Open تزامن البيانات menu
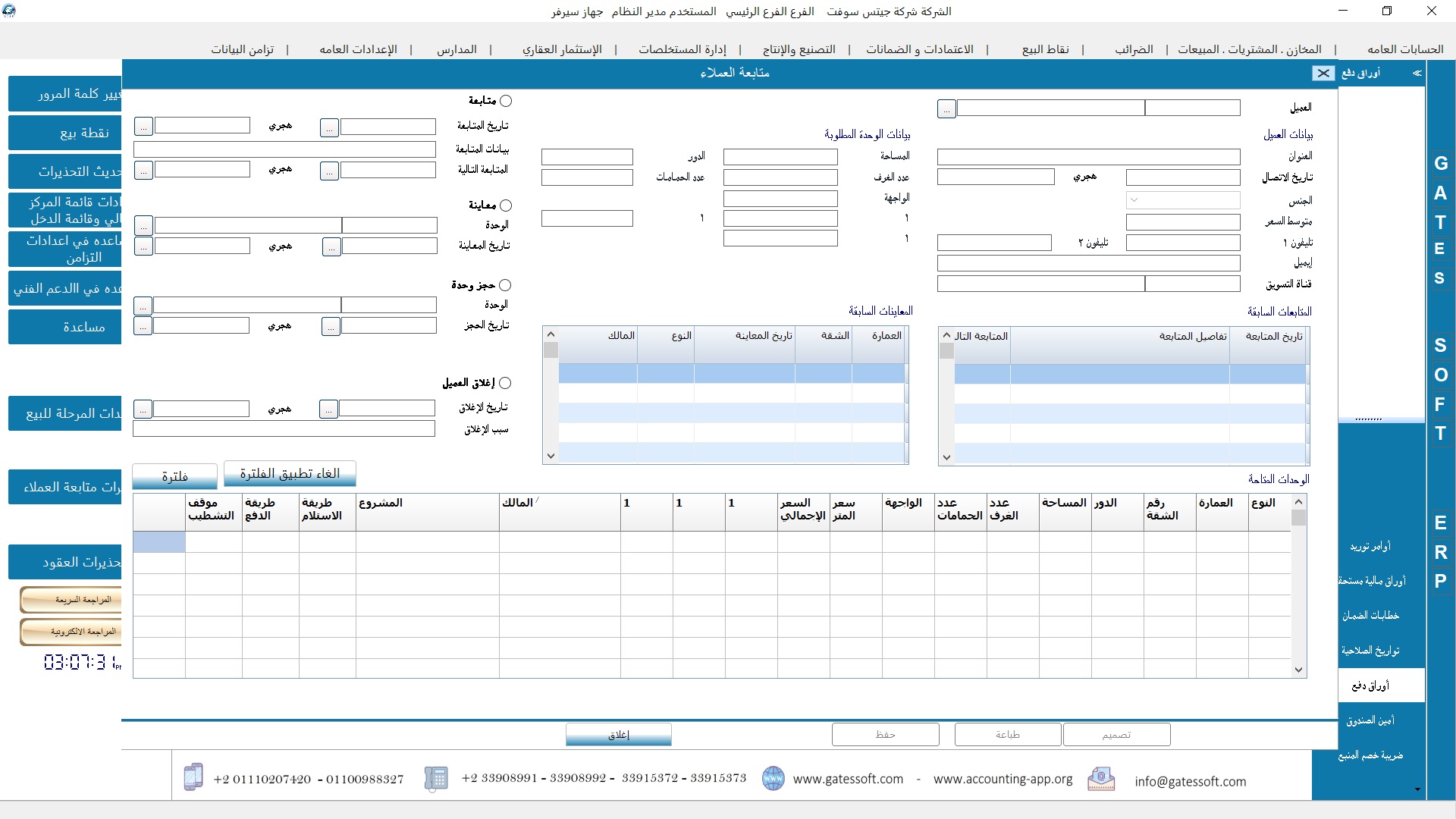Viewport: 1456px width, 819px height. point(243,49)
